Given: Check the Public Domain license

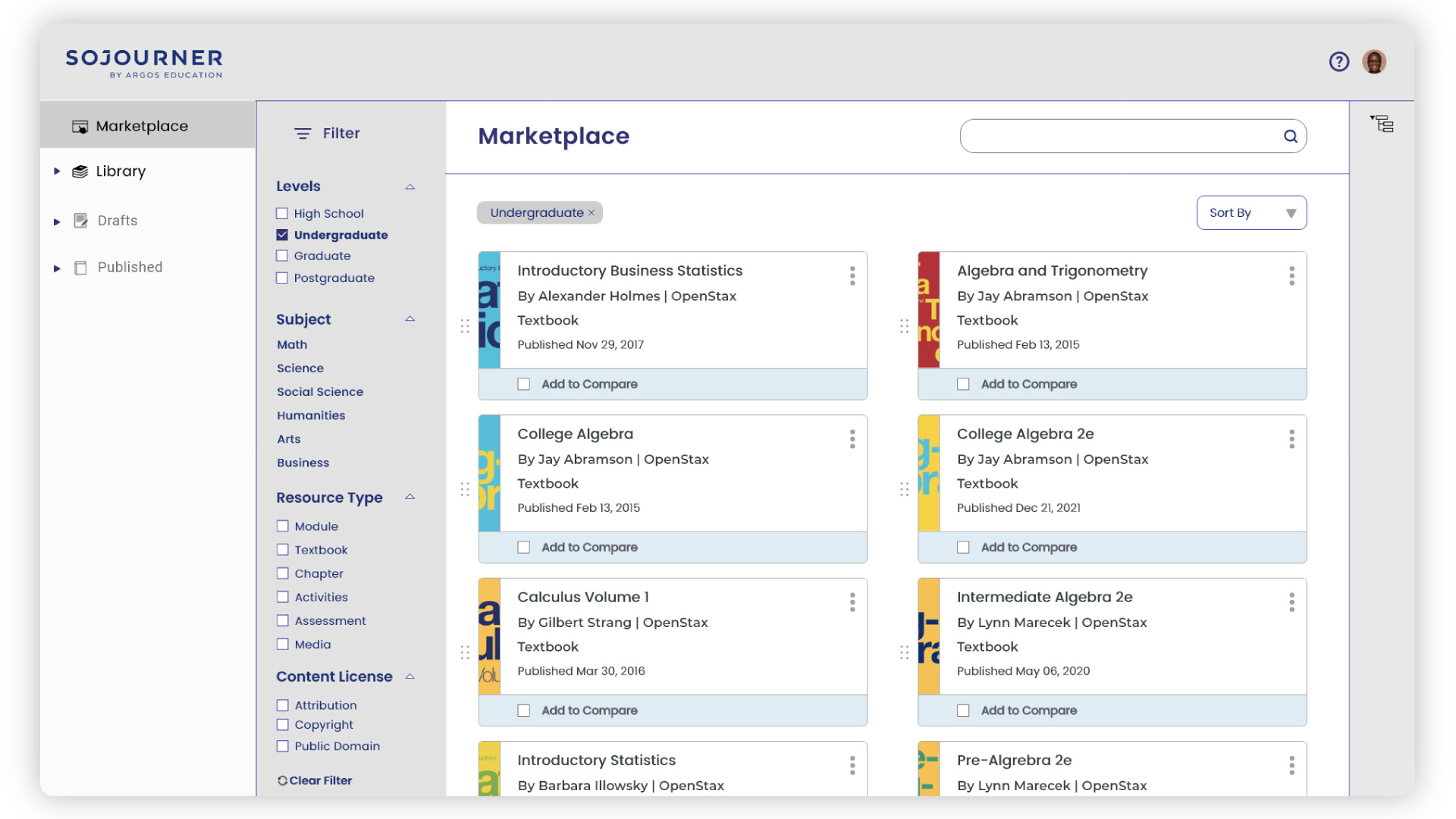Looking at the screenshot, I should 283,745.
